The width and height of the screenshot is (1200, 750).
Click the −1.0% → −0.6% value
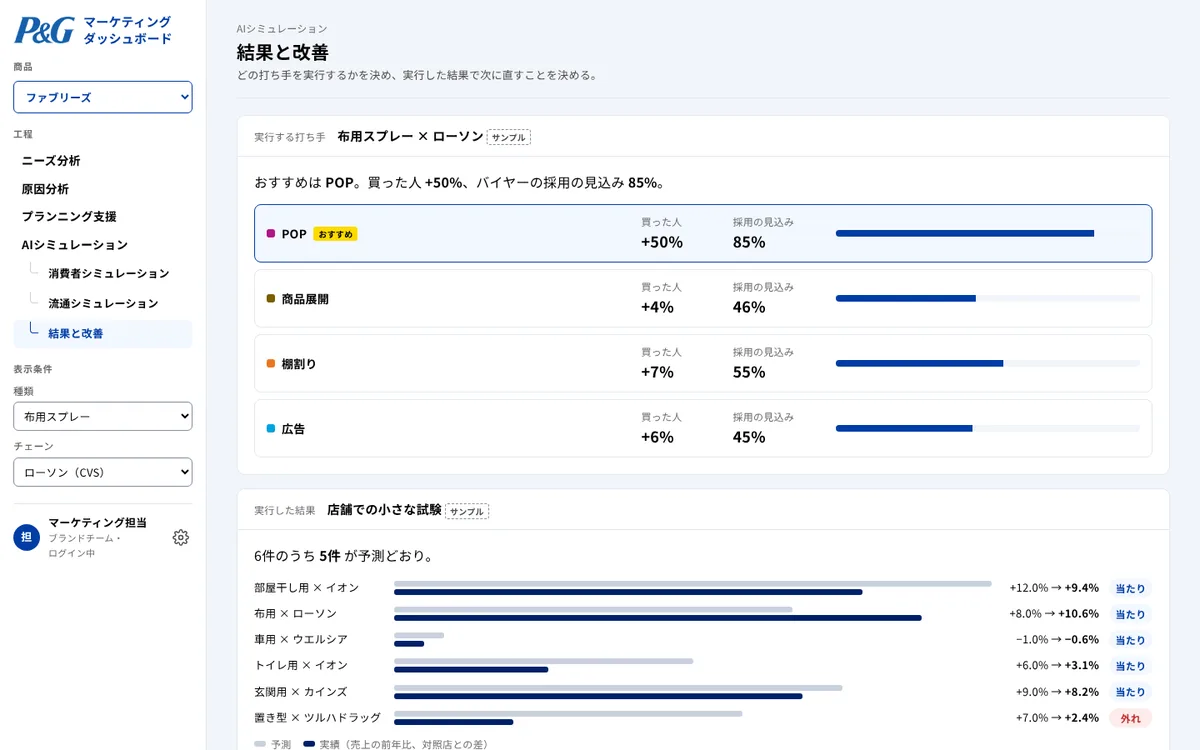[x=1057, y=640]
